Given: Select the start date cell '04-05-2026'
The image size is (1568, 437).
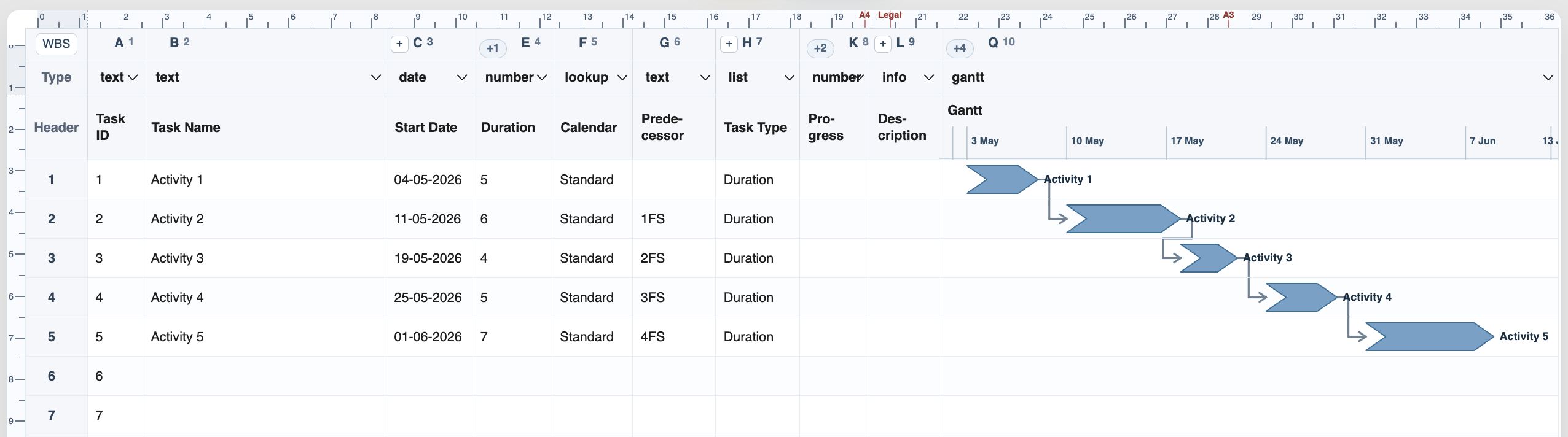Looking at the screenshot, I should pos(429,180).
